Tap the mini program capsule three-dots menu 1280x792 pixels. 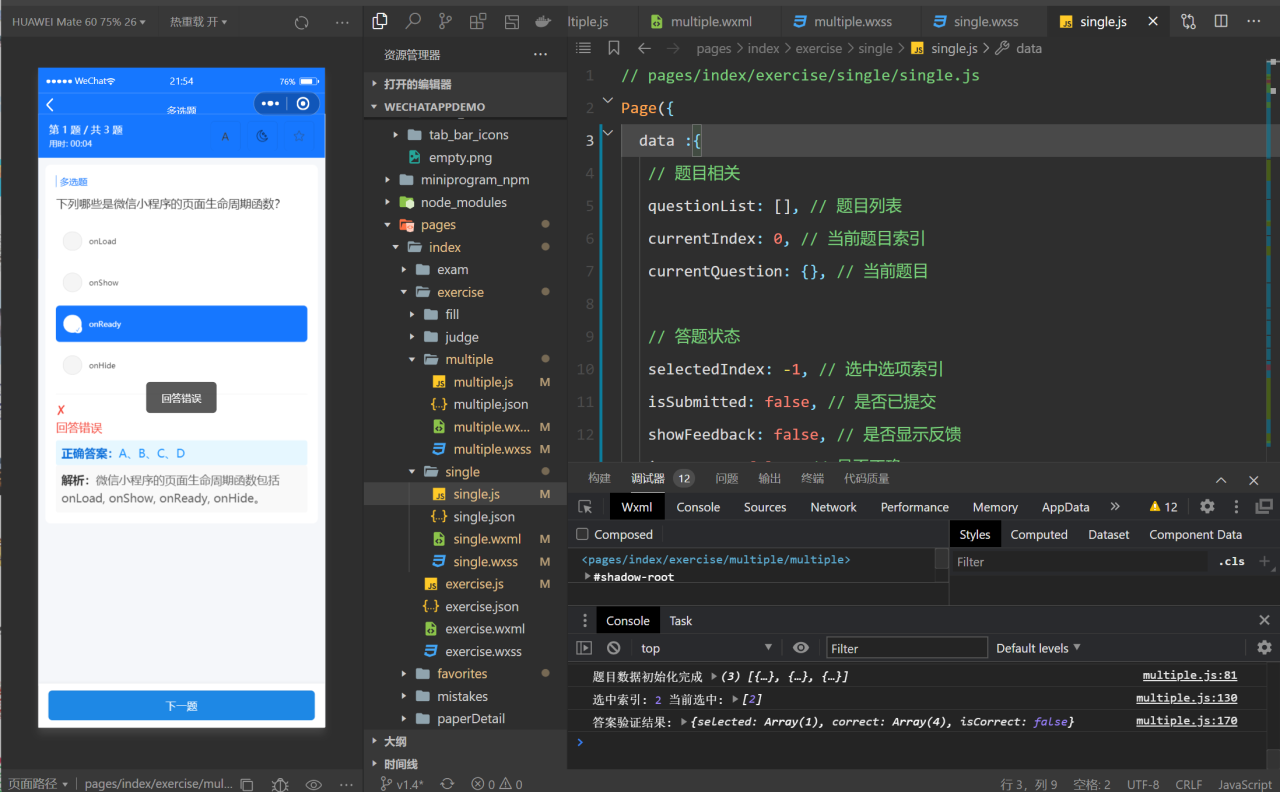tap(270, 103)
